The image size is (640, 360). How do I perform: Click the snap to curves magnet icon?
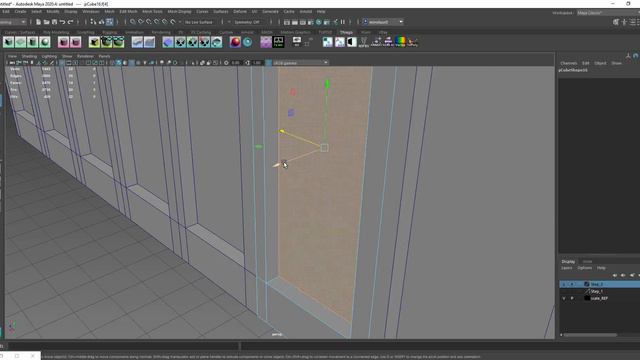click(141, 22)
